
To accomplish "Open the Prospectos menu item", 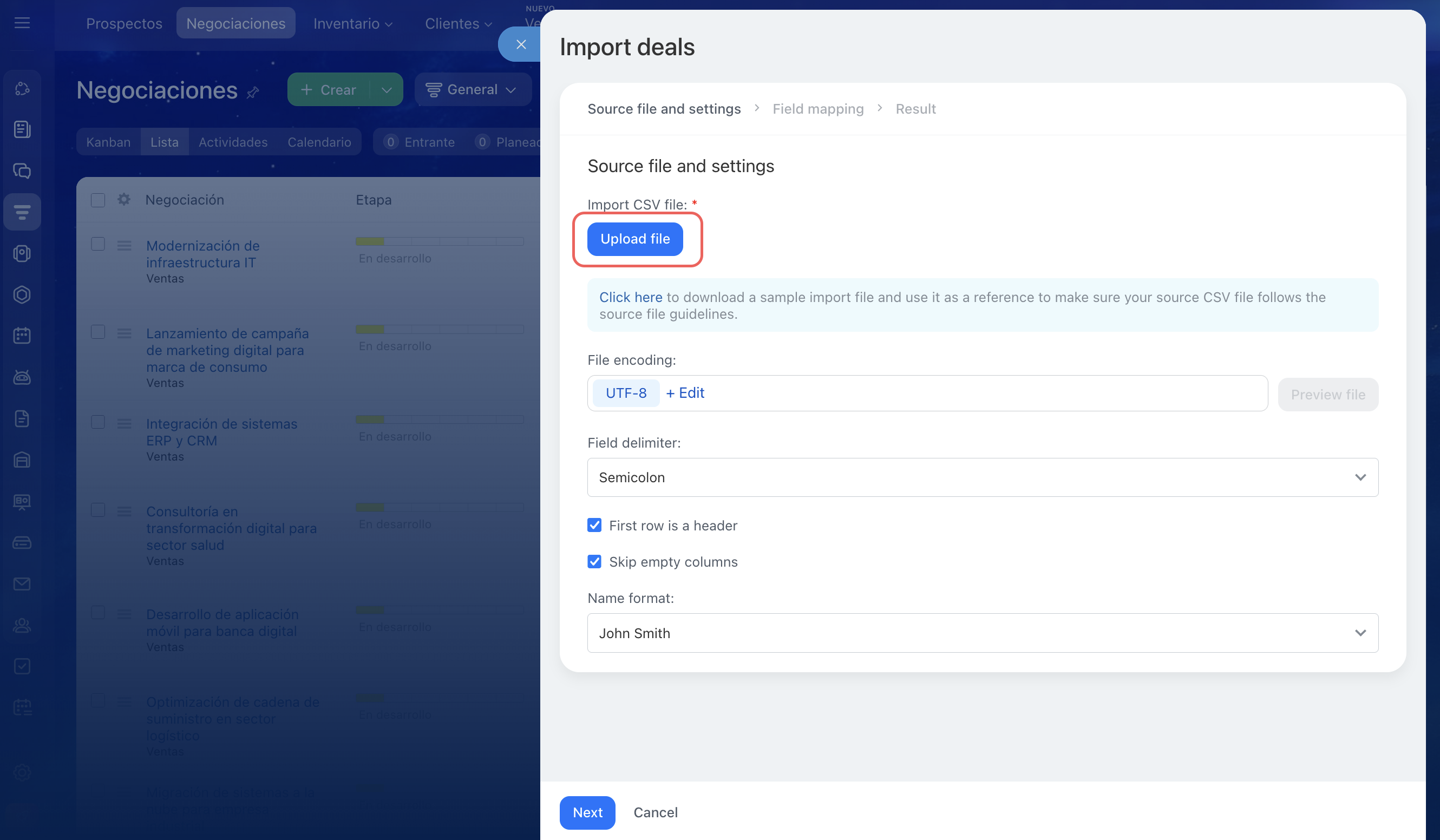I will [124, 23].
